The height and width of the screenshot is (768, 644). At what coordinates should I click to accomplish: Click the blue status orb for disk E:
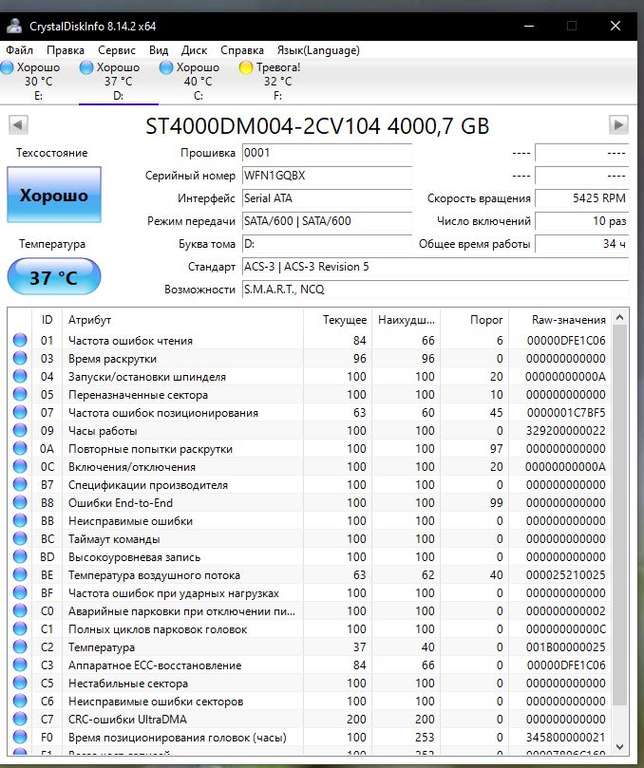(7, 68)
